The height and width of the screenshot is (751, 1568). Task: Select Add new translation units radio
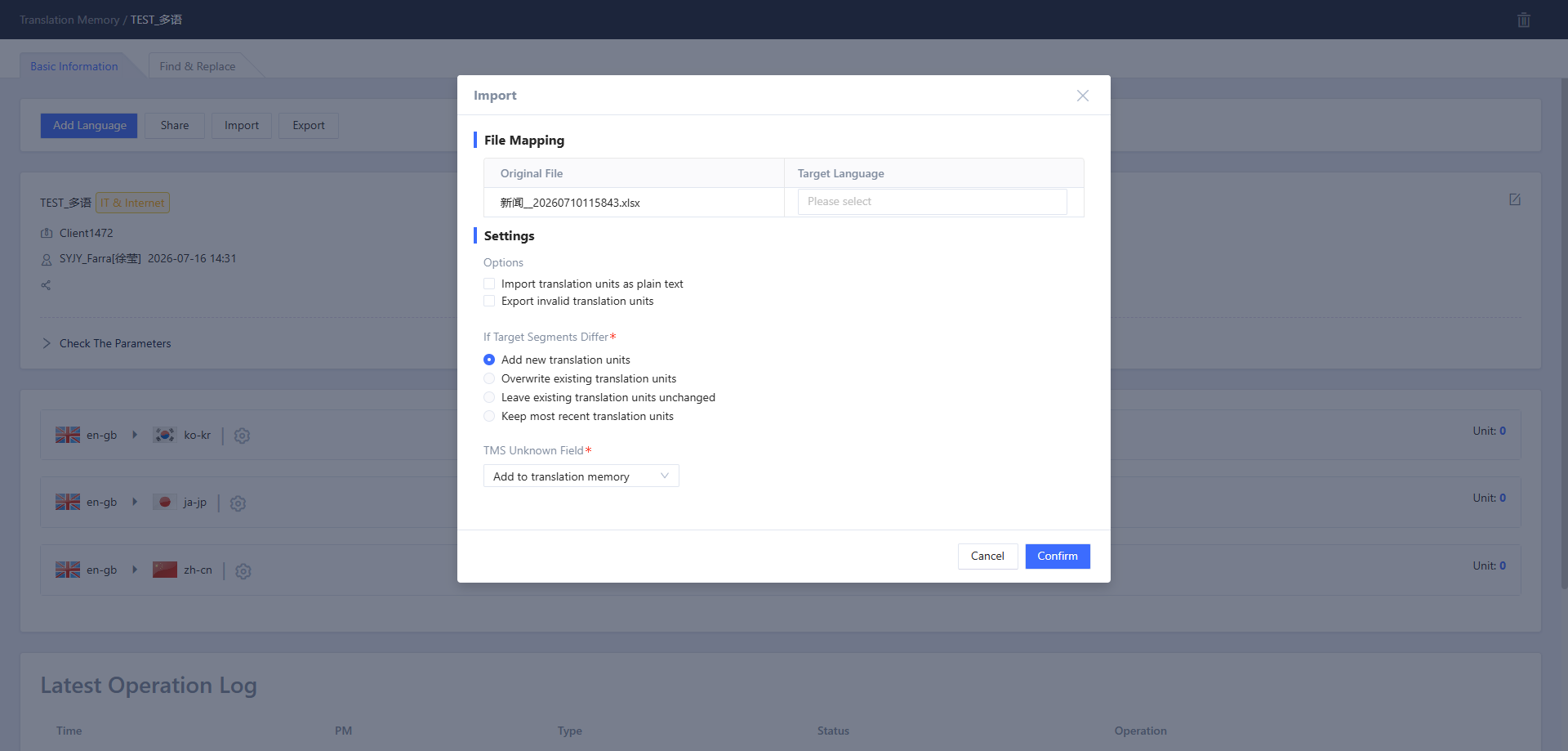(489, 360)
